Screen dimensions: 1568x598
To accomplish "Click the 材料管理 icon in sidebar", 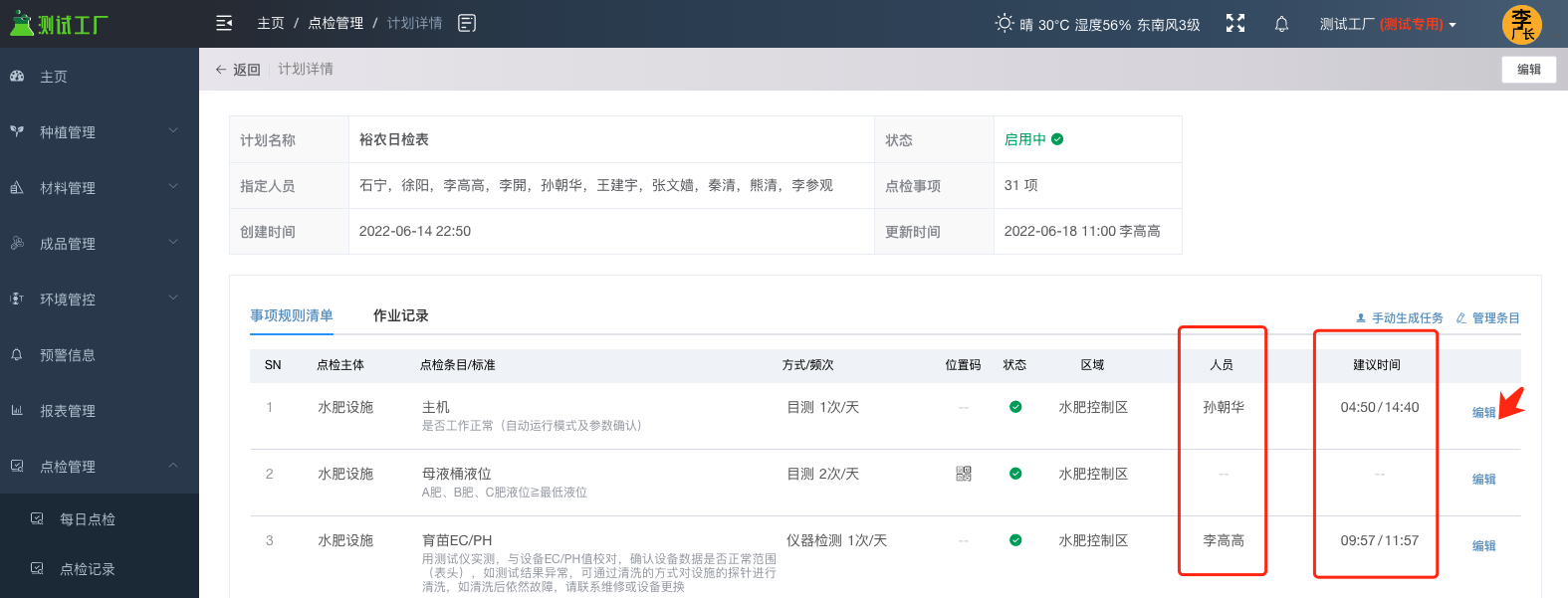I will [17, 187].
